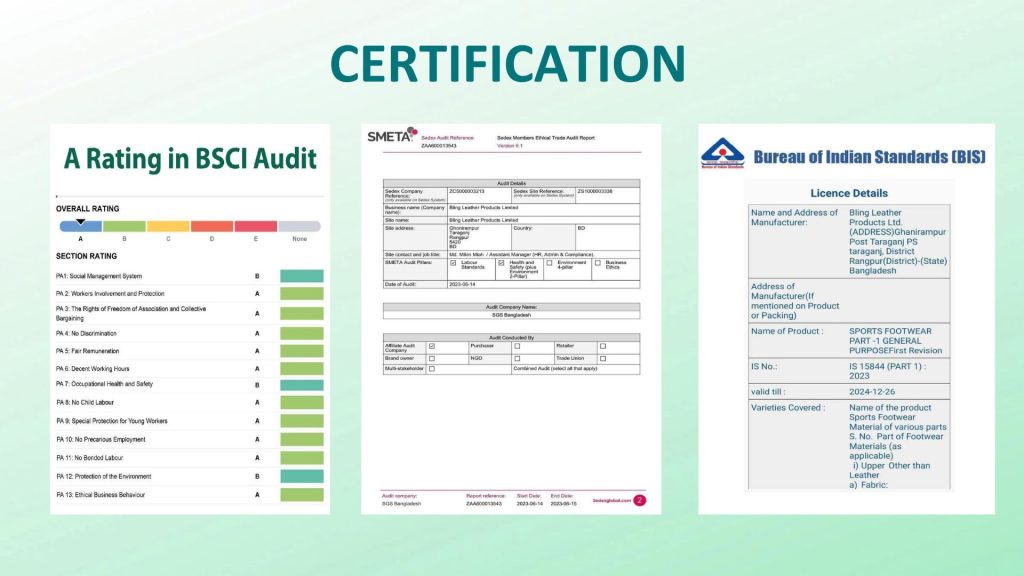Click the teal swatch for PA1 Social Management System
Viewport: 1024px width, 576px height.
coord(302,276)
